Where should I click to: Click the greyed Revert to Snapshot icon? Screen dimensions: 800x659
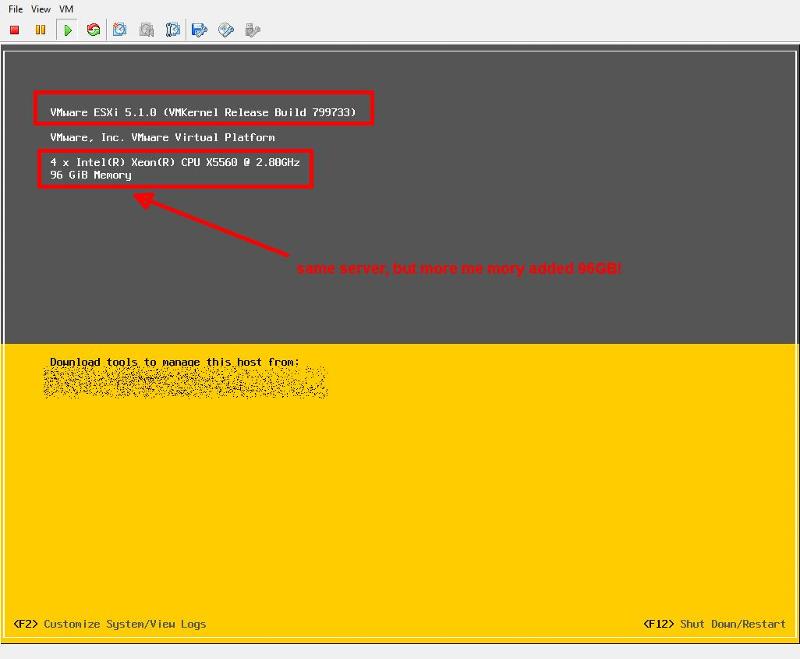146,30
